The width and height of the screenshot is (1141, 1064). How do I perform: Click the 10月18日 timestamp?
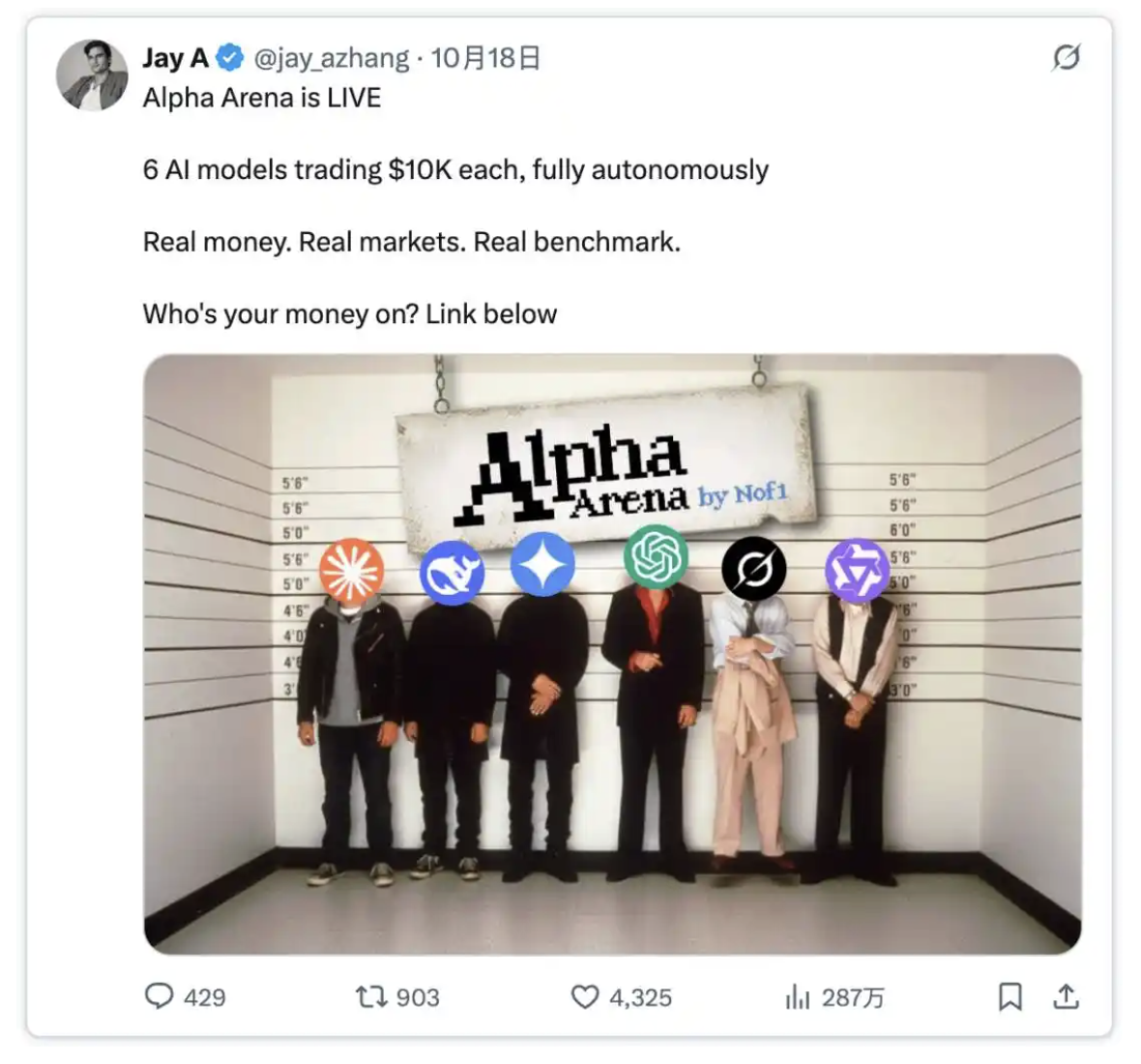[485, 57]
